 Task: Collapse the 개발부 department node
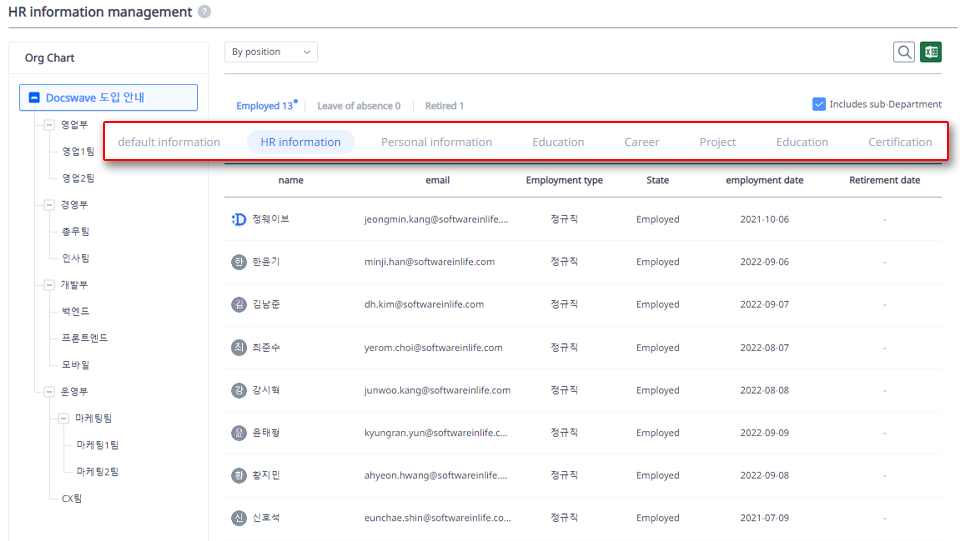[49, 285]
